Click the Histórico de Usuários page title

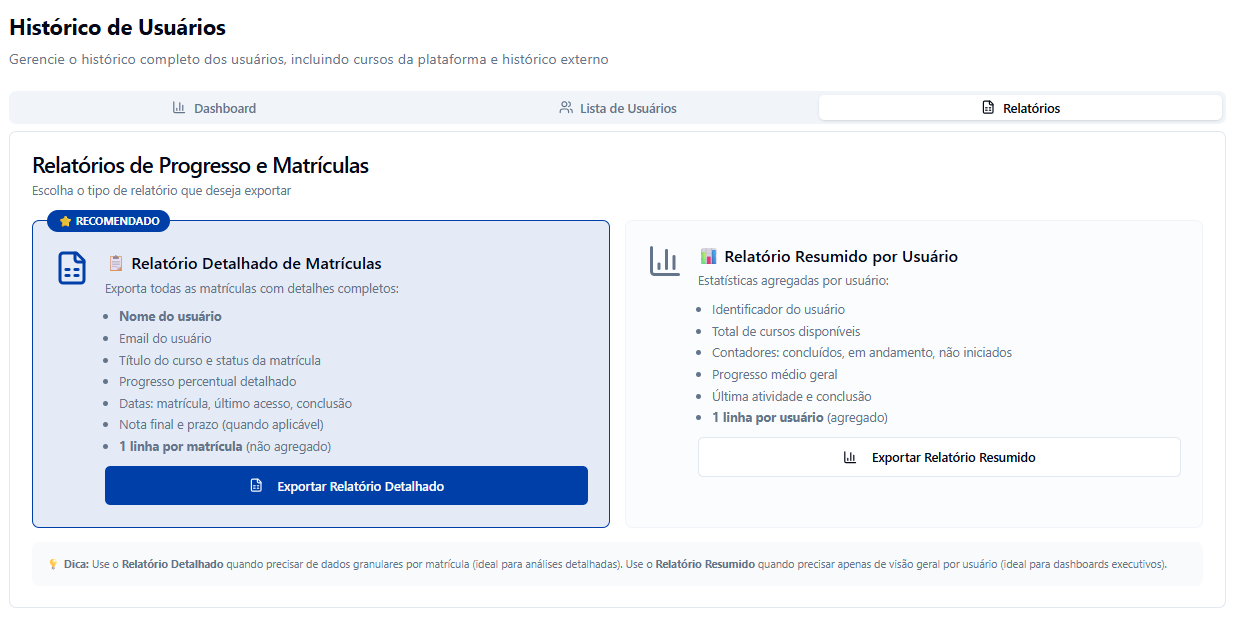118,28
